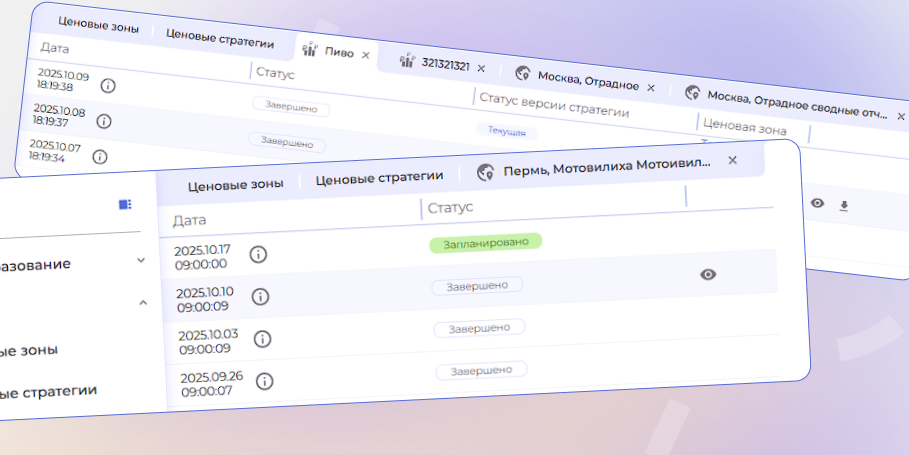The image size is (909, 455).
Task: Click Завершено badge in back window 2025.10.09 row
Action: (x=291, y=107)
